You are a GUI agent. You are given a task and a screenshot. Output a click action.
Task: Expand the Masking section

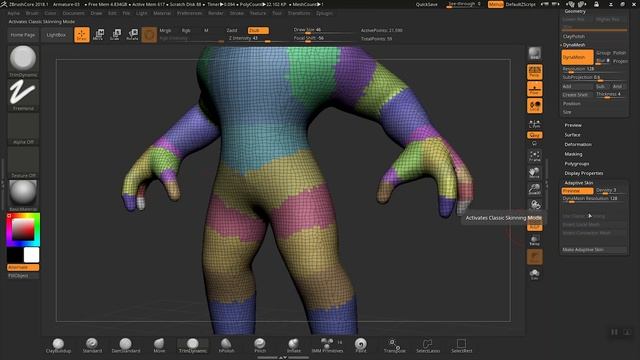[x=573, y=154]
